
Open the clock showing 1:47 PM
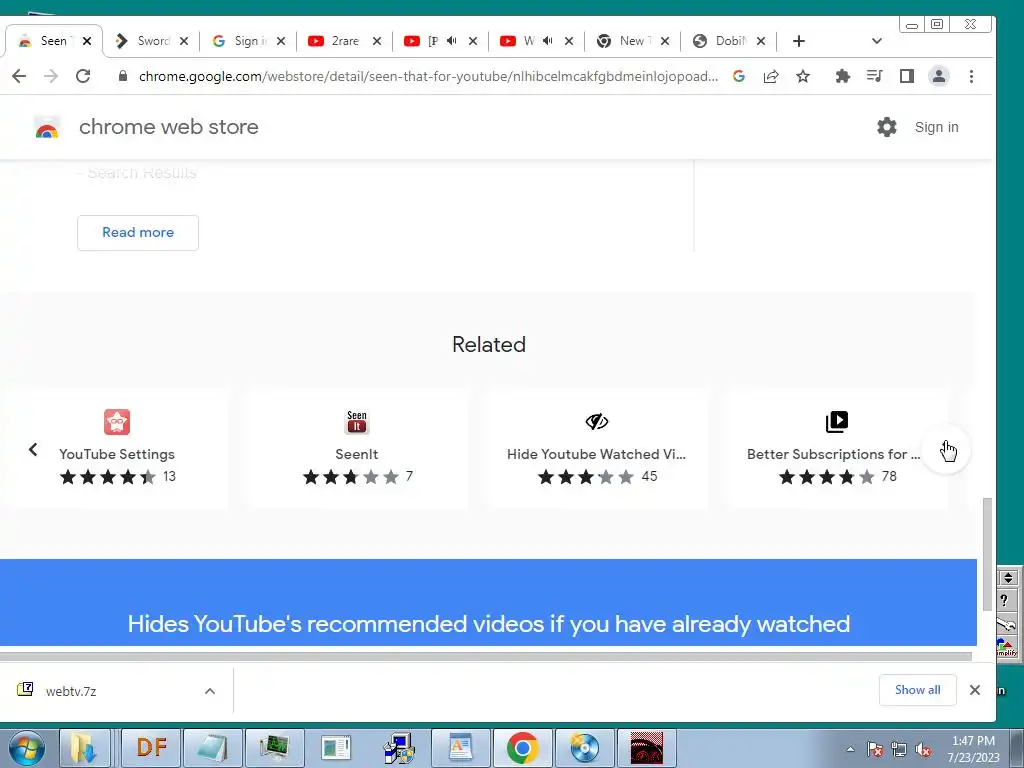click(x=974, y=749)
